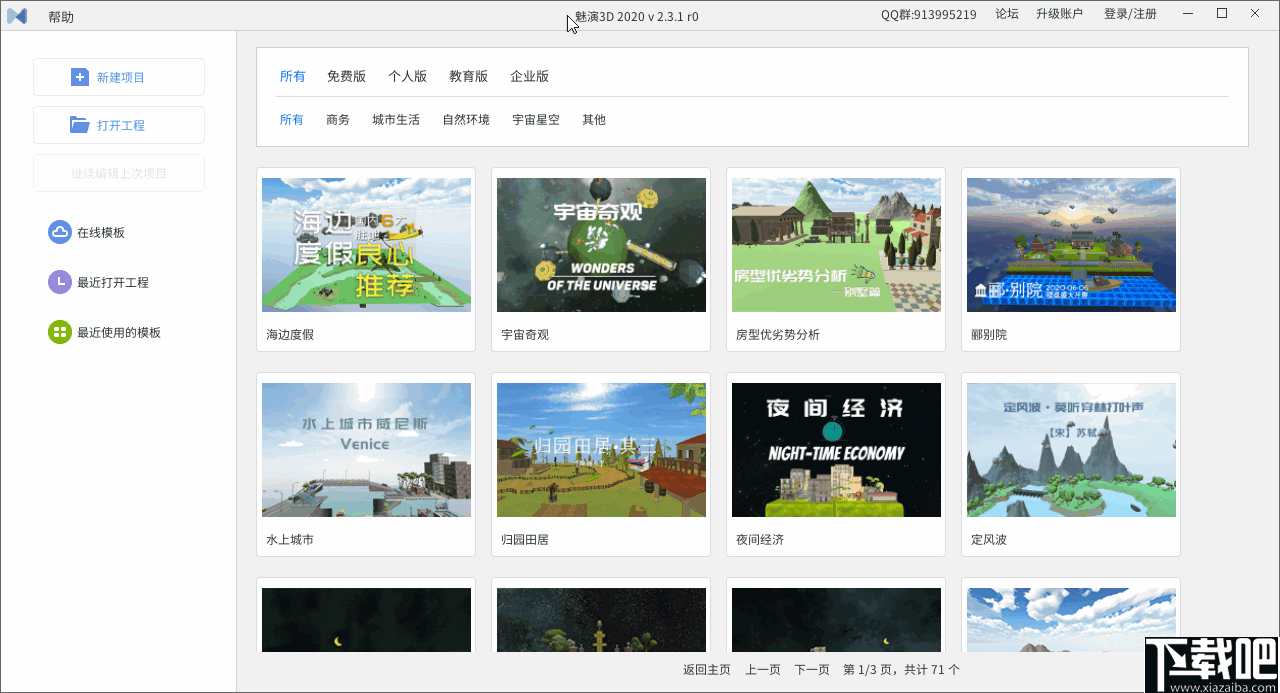Open the 房型优劣势分析 template thumbnail
Screen dimensions: 1280x693
836,245
